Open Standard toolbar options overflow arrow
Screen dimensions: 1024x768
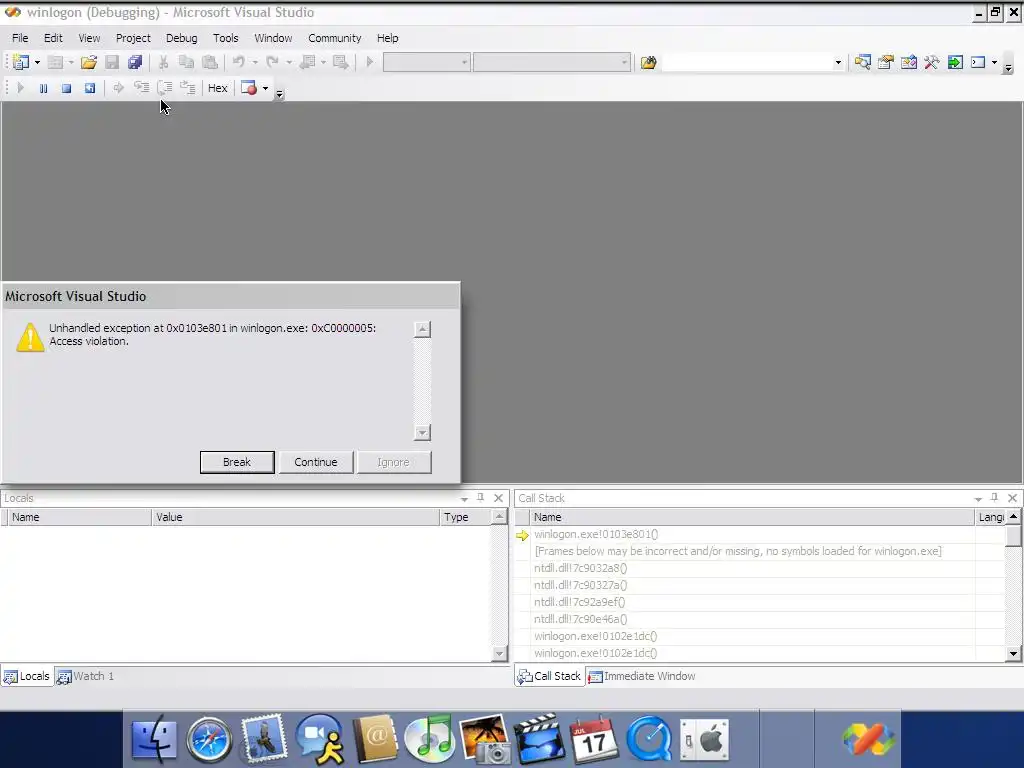pyautogui.click(x=1008, y=68)
